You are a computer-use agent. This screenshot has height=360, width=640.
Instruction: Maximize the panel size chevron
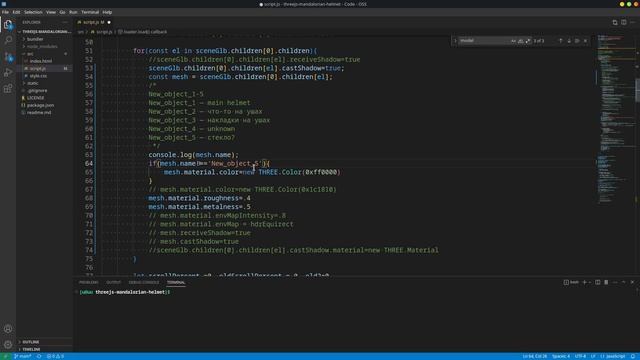(624, 282)
